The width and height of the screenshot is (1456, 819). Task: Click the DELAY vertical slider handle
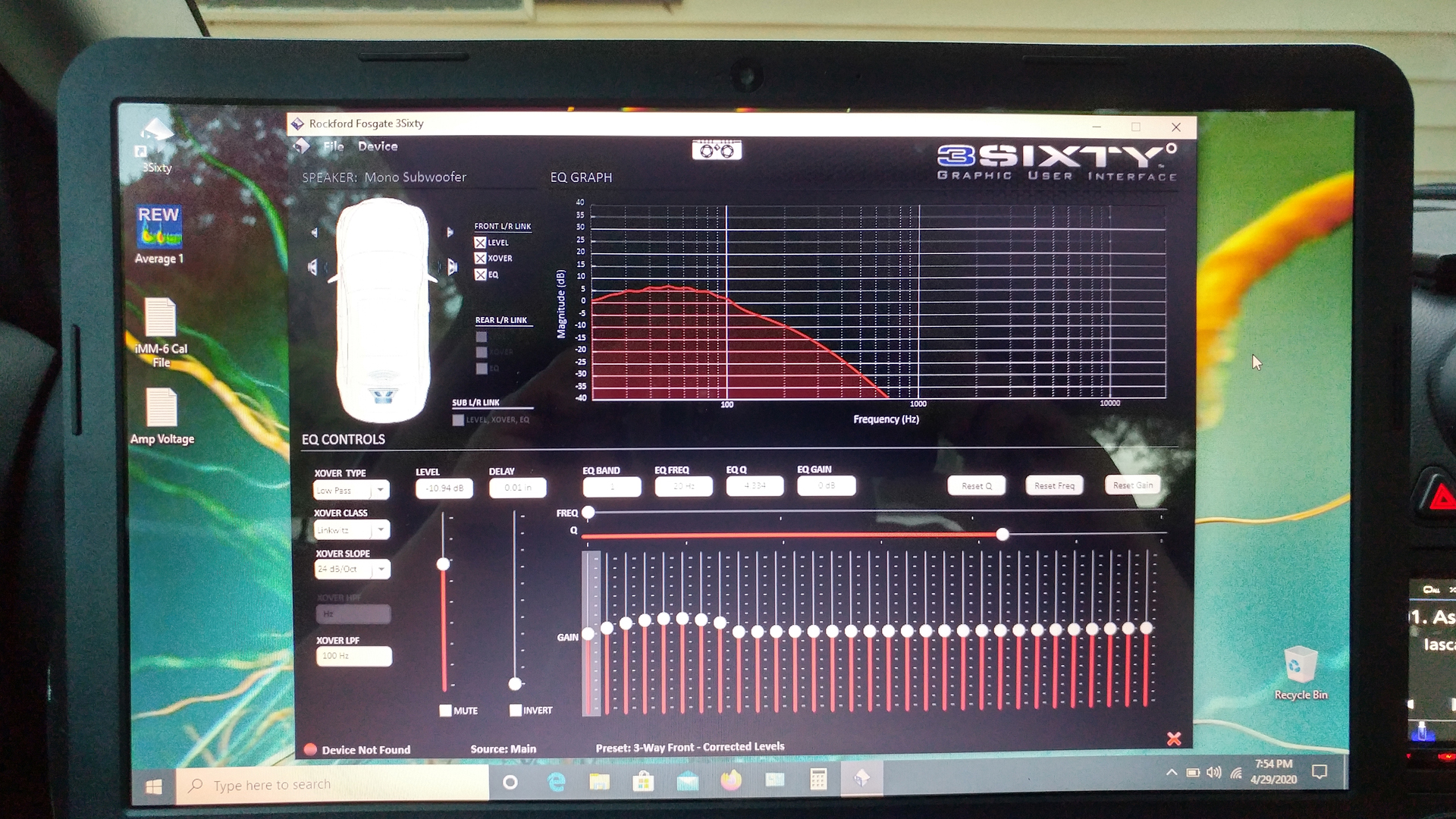tap(516, 684)
